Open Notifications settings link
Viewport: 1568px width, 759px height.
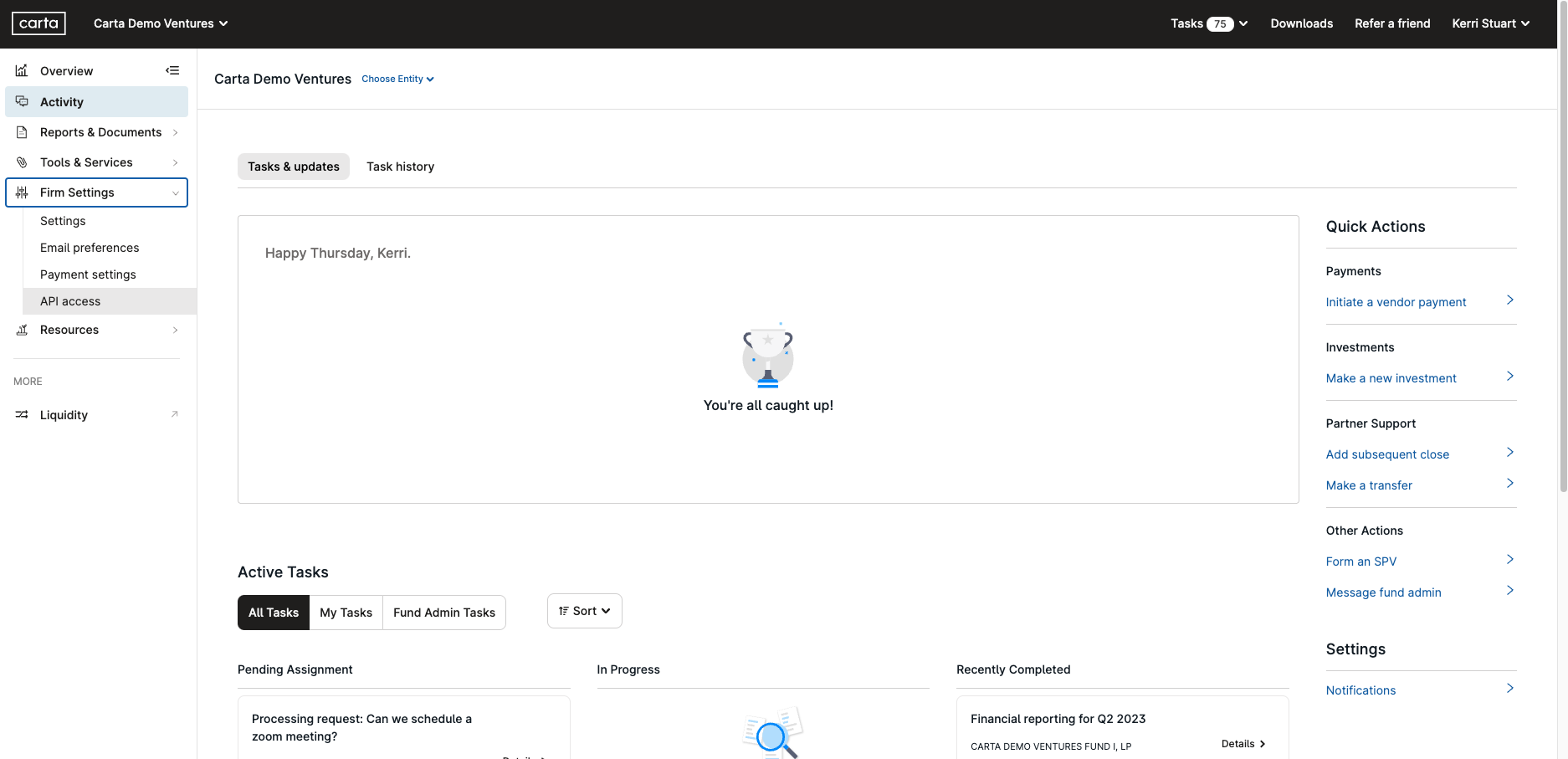click(x=1360, y=690)
